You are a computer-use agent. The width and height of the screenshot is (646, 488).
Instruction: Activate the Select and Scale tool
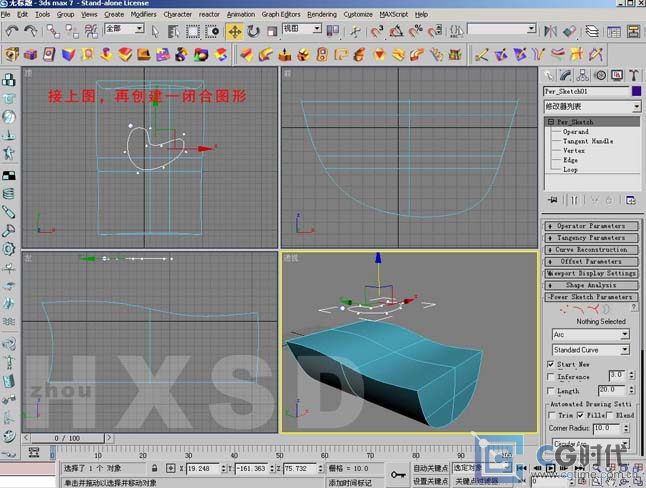click(272, 31)
